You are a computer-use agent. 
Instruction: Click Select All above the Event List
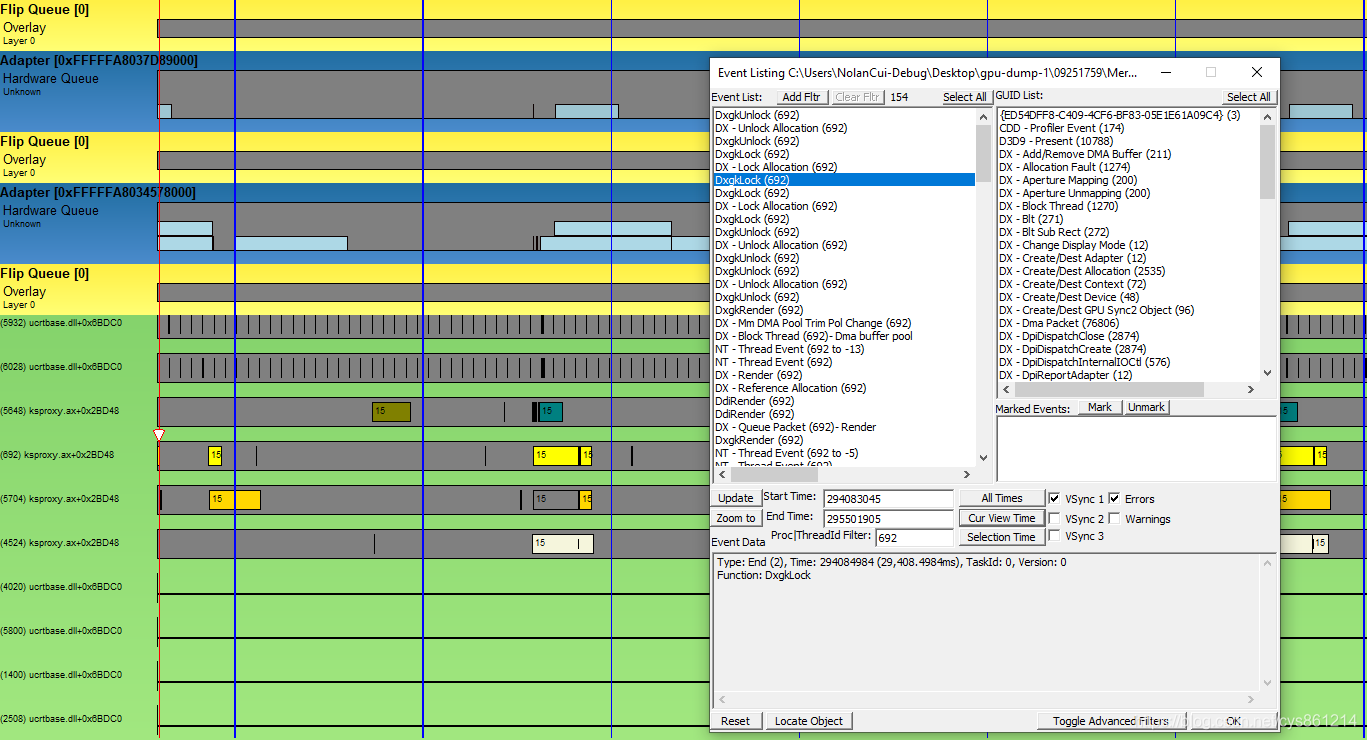(x=964, y=97)
